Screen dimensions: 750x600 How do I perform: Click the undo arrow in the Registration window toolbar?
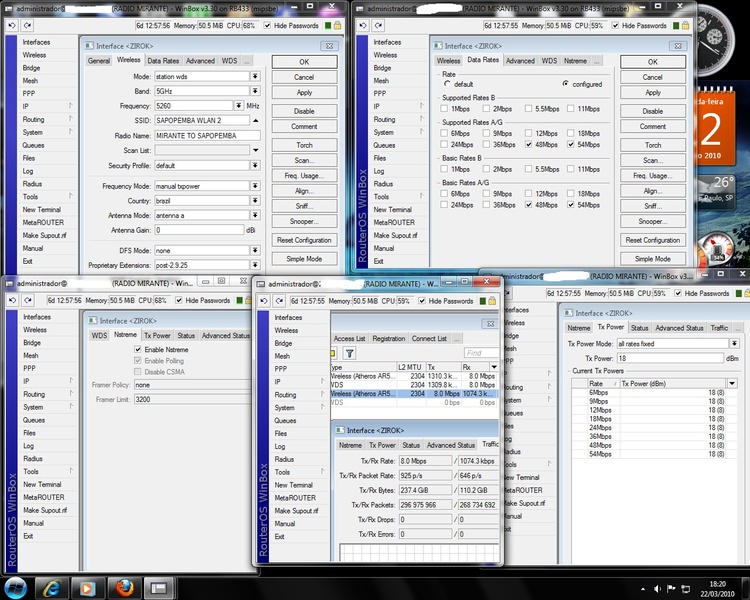pyautogui.click(x=264, y=301)
